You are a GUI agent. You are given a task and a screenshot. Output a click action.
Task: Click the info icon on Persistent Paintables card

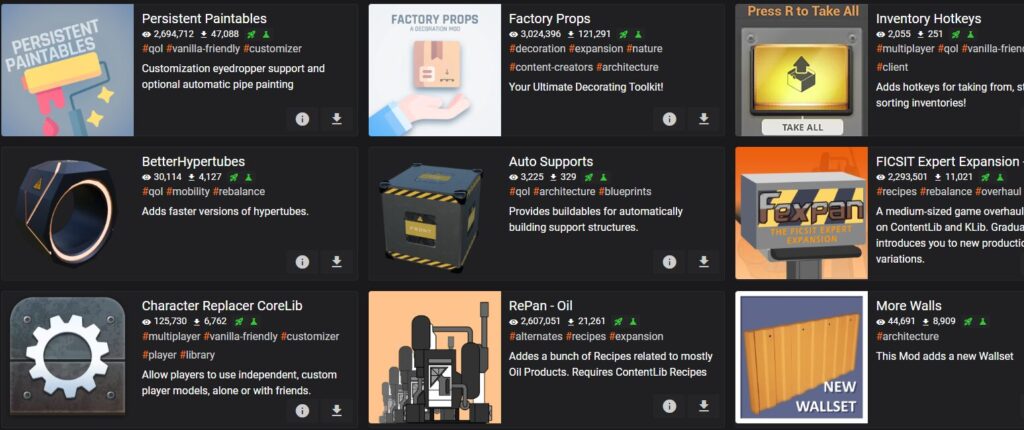(302, 119)
